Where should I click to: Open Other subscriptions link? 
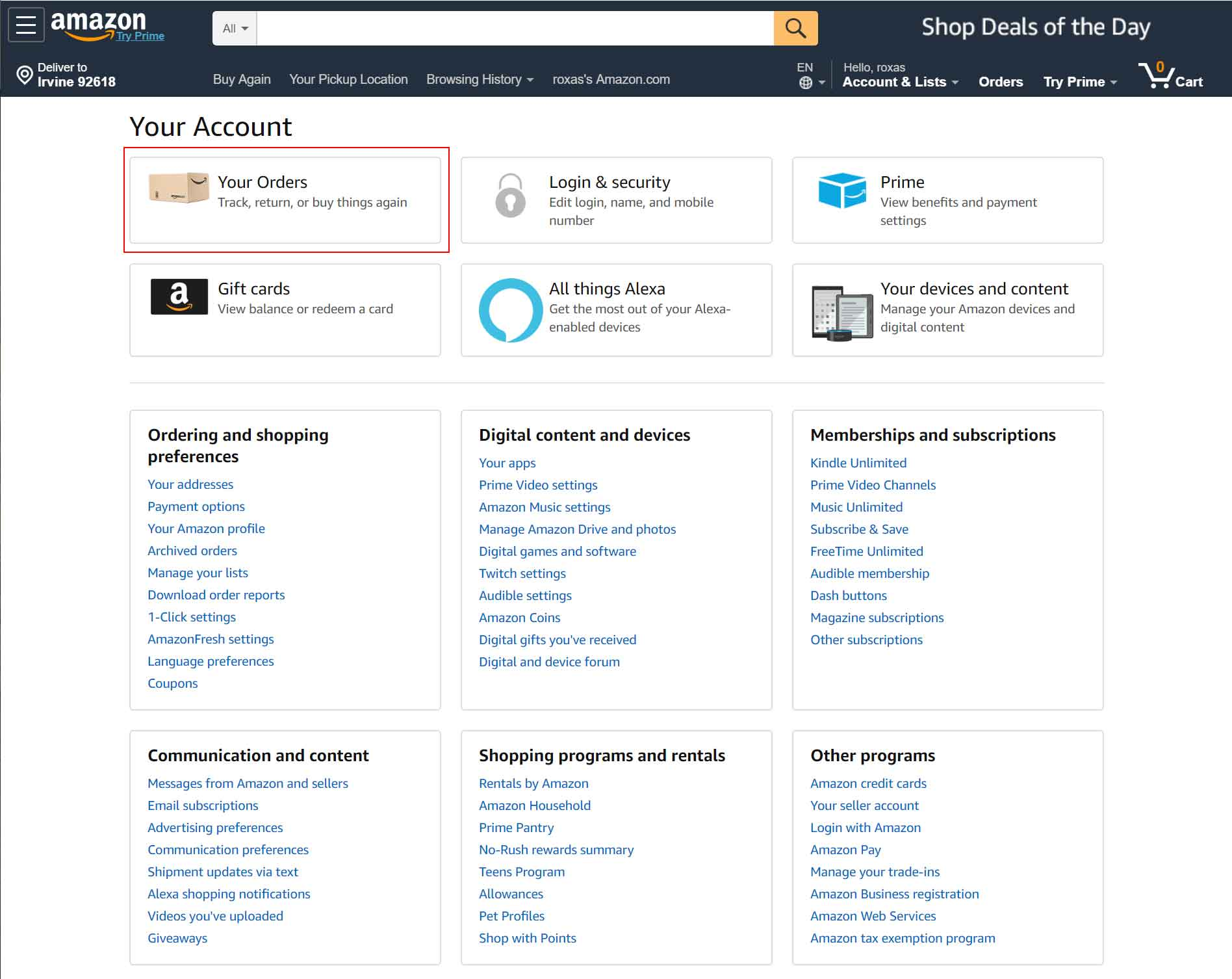(866, 640)
